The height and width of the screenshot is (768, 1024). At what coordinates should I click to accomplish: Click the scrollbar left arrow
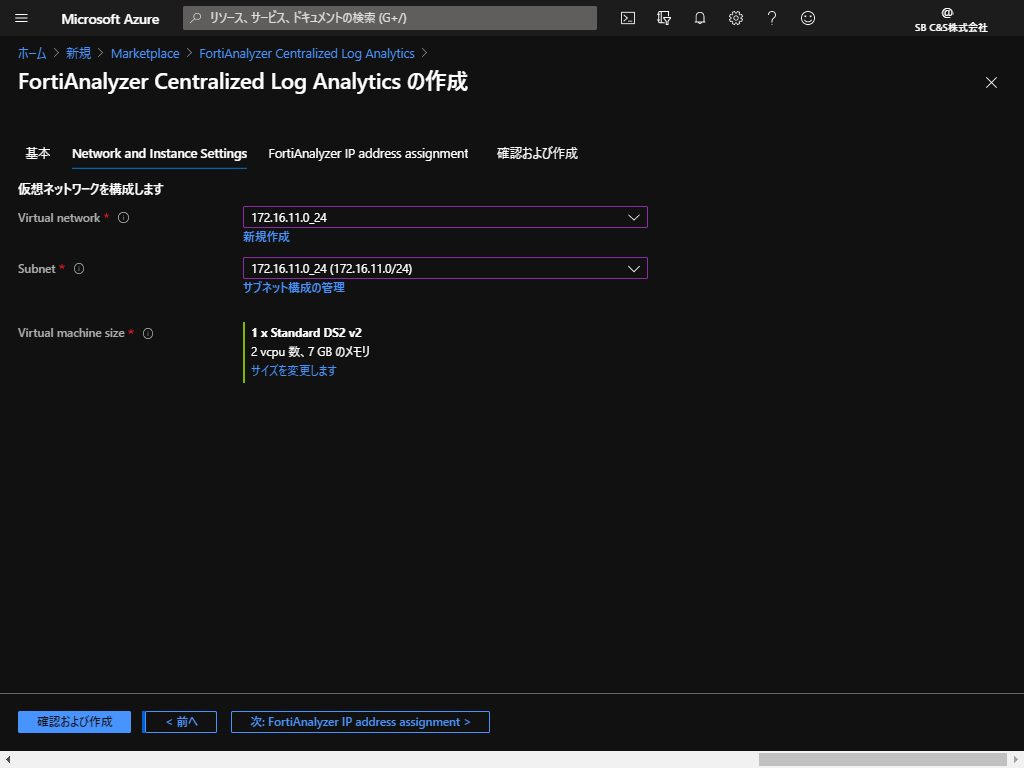click(8, 760)
